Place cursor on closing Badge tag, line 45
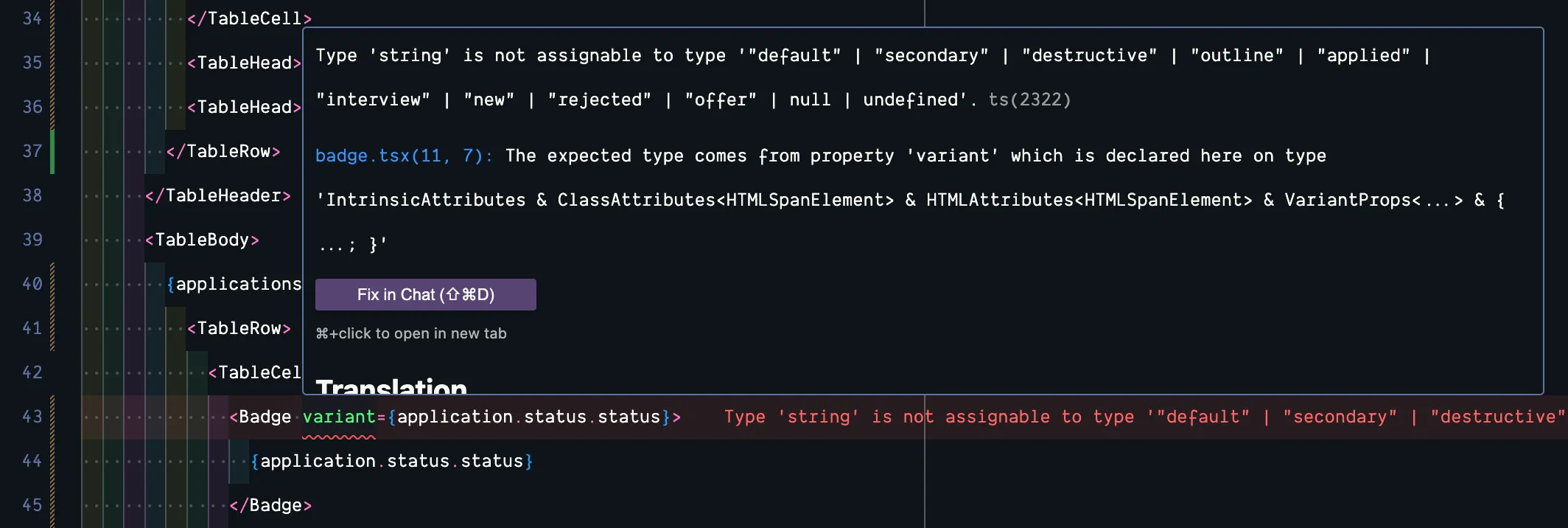This screenshot has width=1568, height=528. [270, 506]
